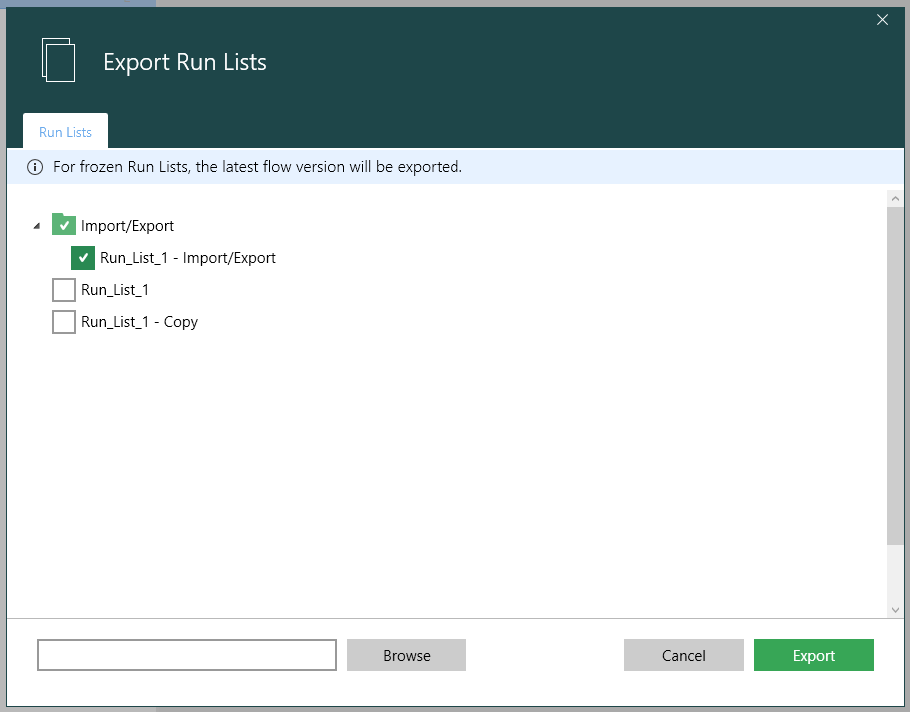Screen dimensions: 910x712
Task: Click the info icon beside the frozen notice
Action: 35,166
